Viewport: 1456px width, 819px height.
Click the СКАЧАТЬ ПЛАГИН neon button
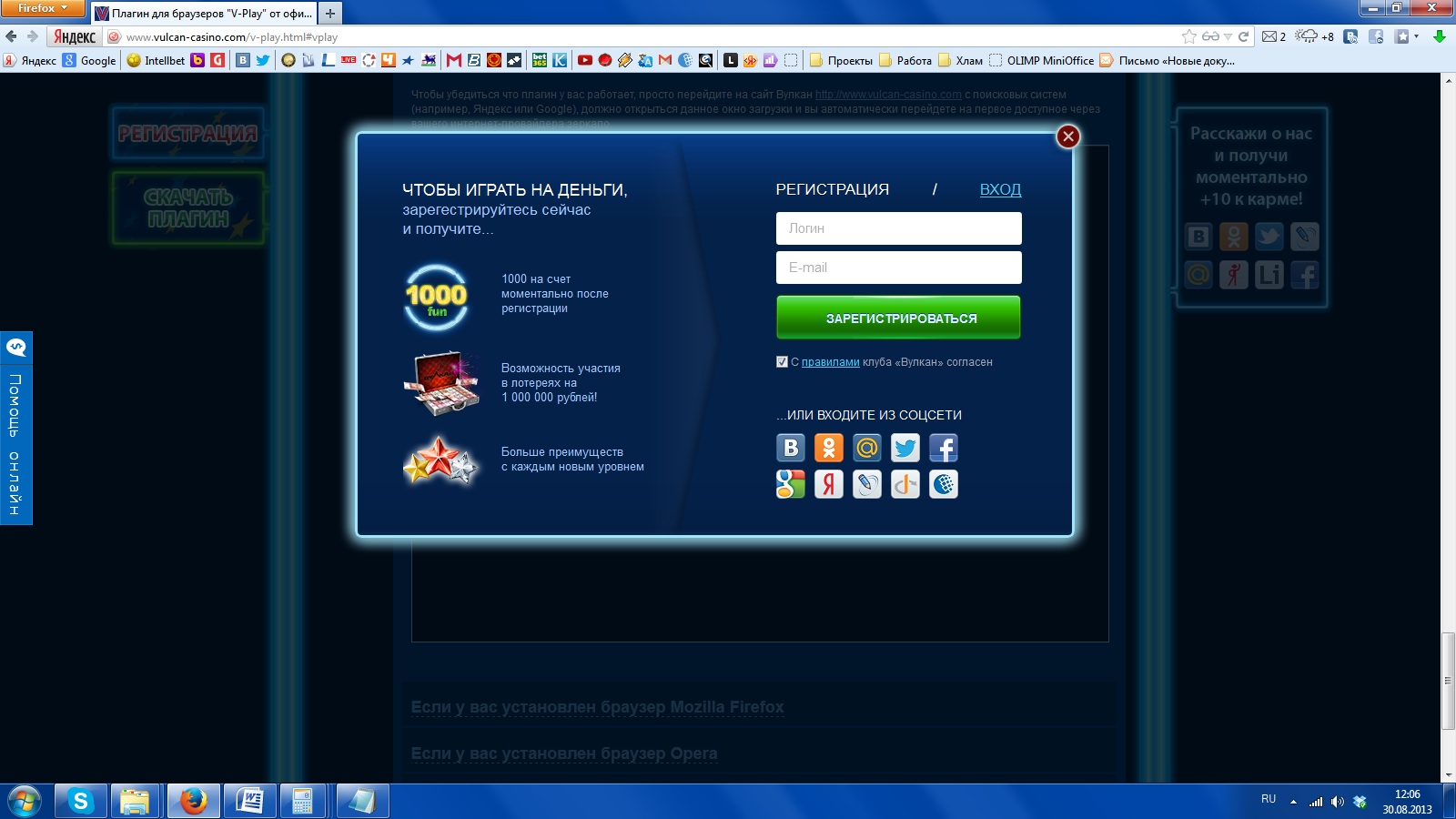pyautogui.click(x=188, y=208)
